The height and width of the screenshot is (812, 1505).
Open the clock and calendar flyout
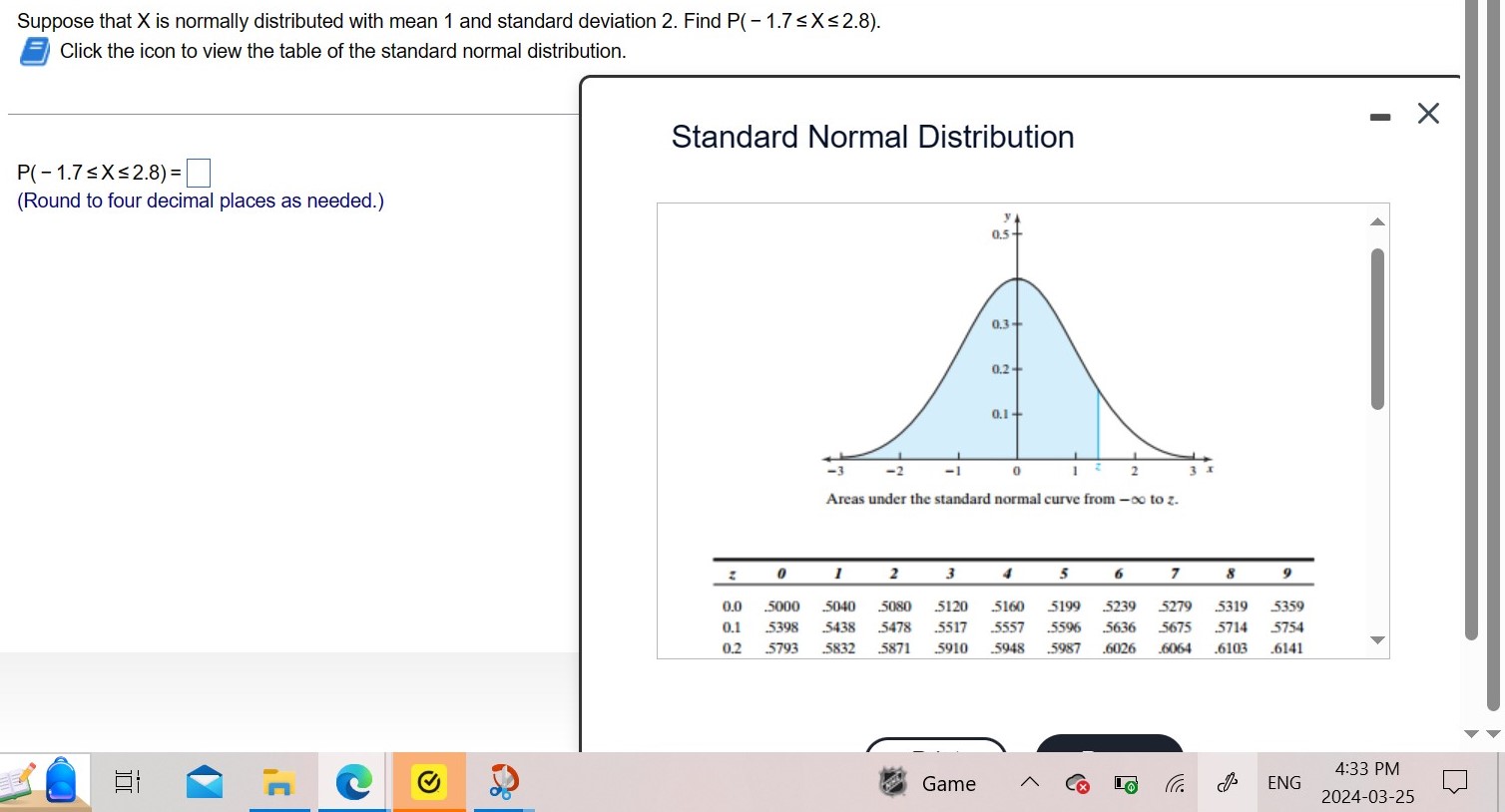(x=1367, y=782)
